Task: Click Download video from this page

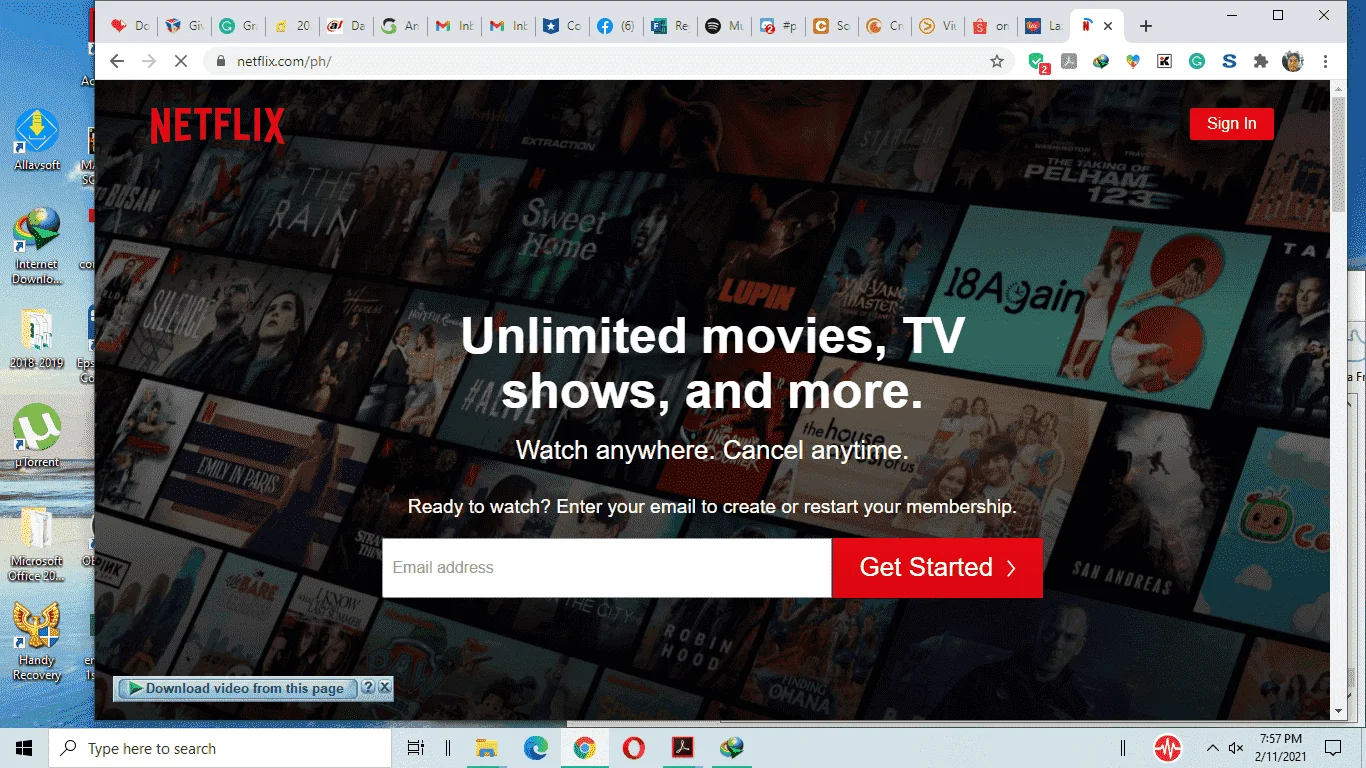Action: click(x=236, y=688)
